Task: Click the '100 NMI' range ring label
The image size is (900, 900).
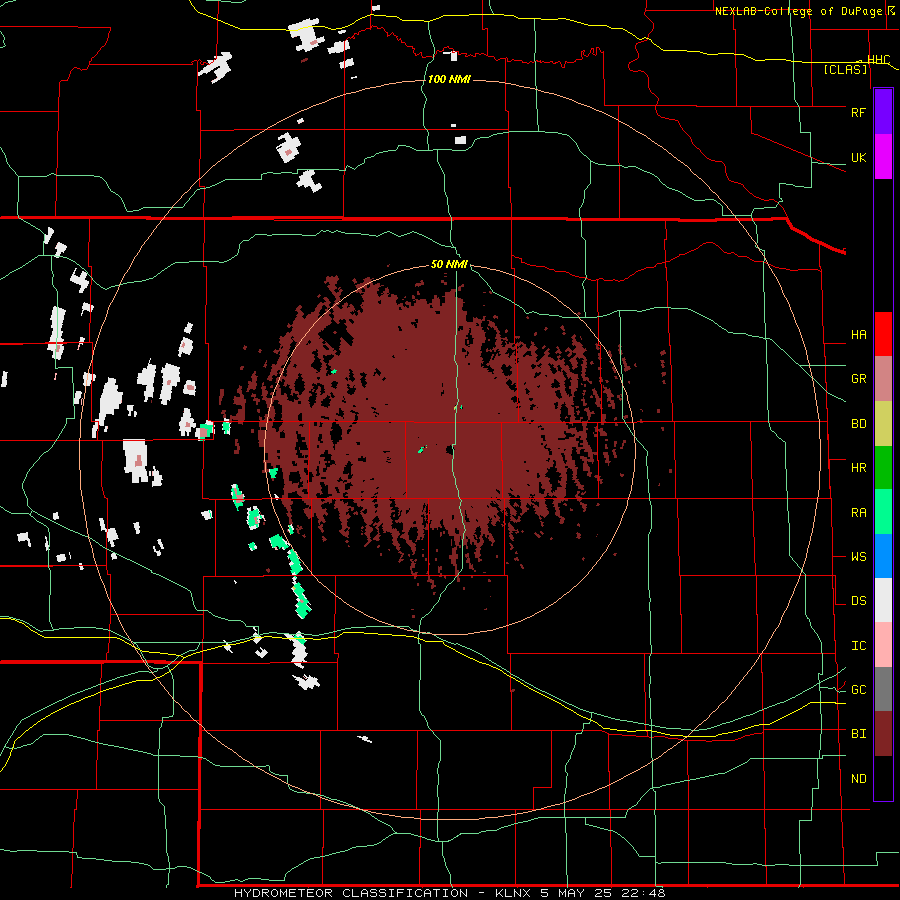Action: [449, 79]
